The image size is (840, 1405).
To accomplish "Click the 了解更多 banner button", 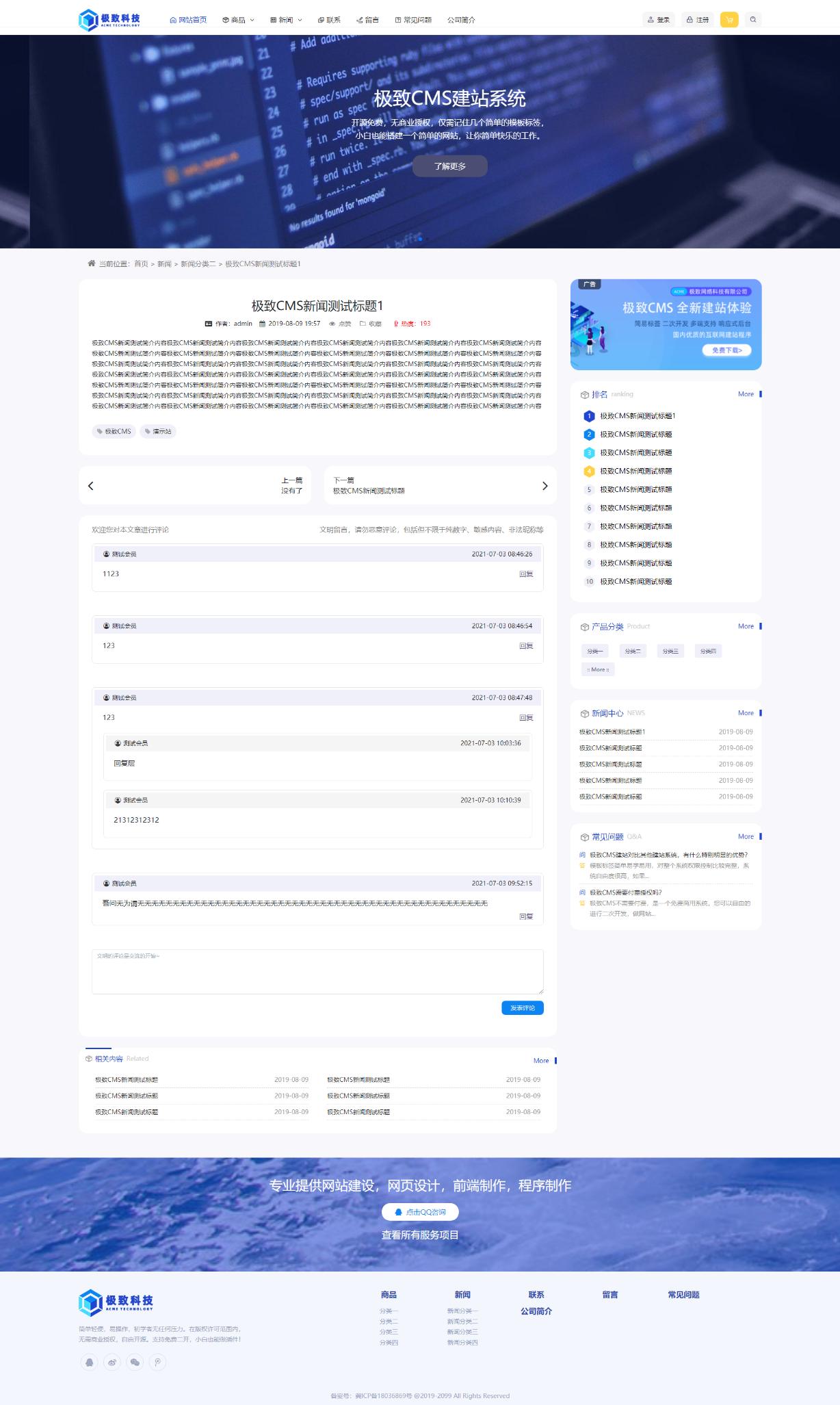I will tap(449, 166).
